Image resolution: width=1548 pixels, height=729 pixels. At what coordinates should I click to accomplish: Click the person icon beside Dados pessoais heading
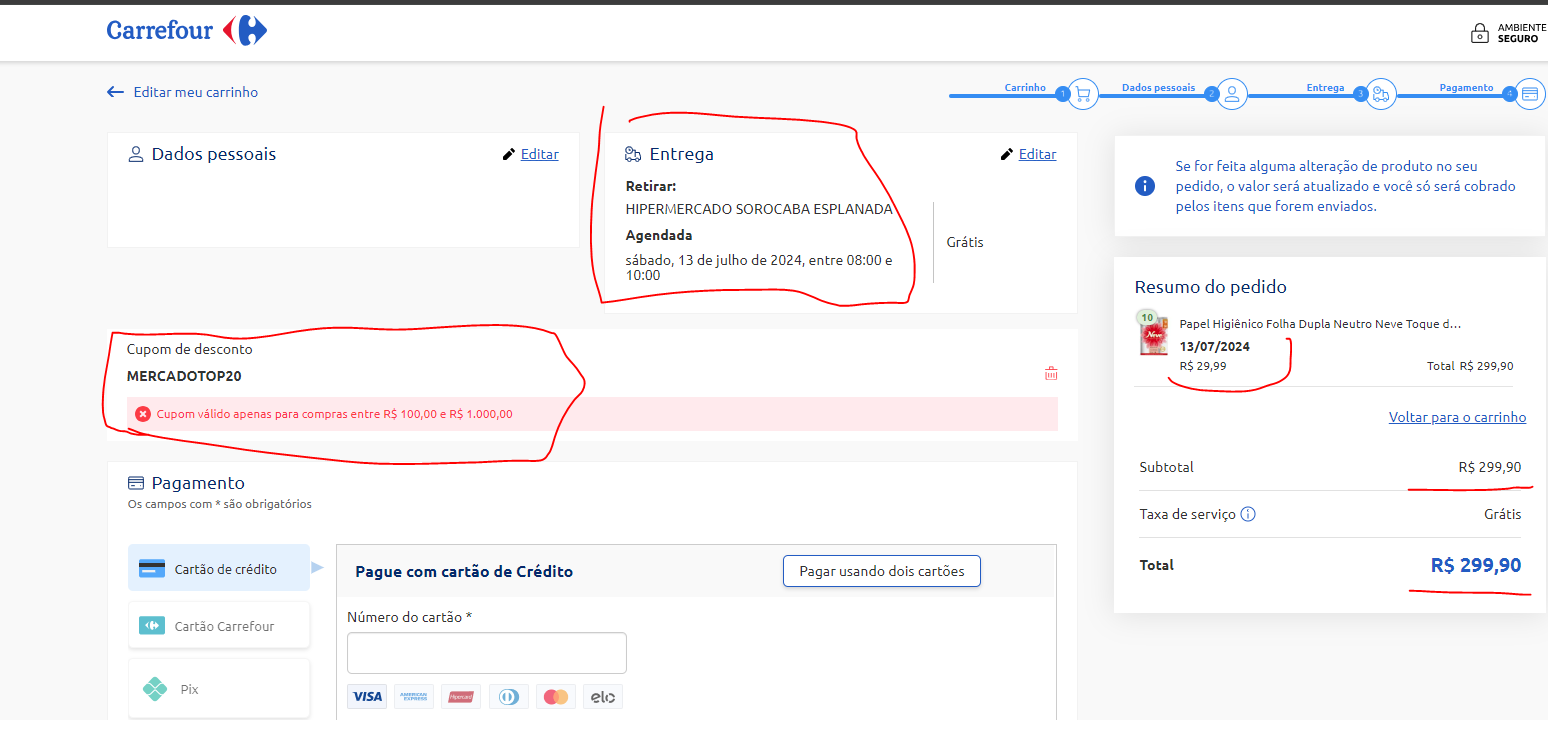(136, 154)
